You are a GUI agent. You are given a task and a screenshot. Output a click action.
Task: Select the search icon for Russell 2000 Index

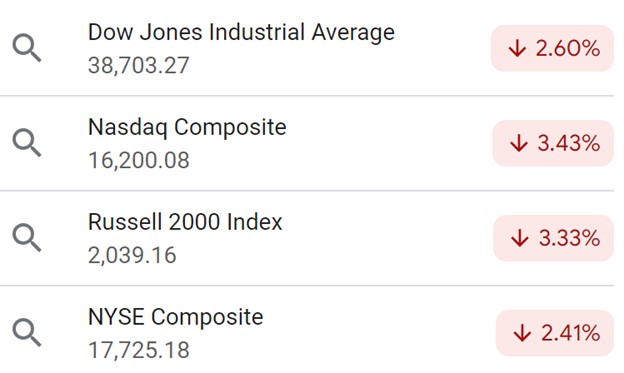(x=27, y=238)
